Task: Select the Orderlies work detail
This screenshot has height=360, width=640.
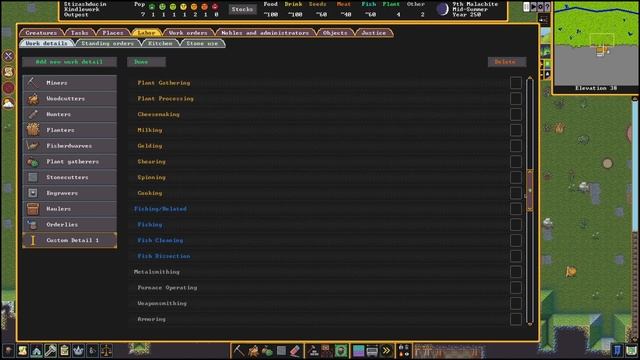Action: pyautogui.click(x=70, y=224)
